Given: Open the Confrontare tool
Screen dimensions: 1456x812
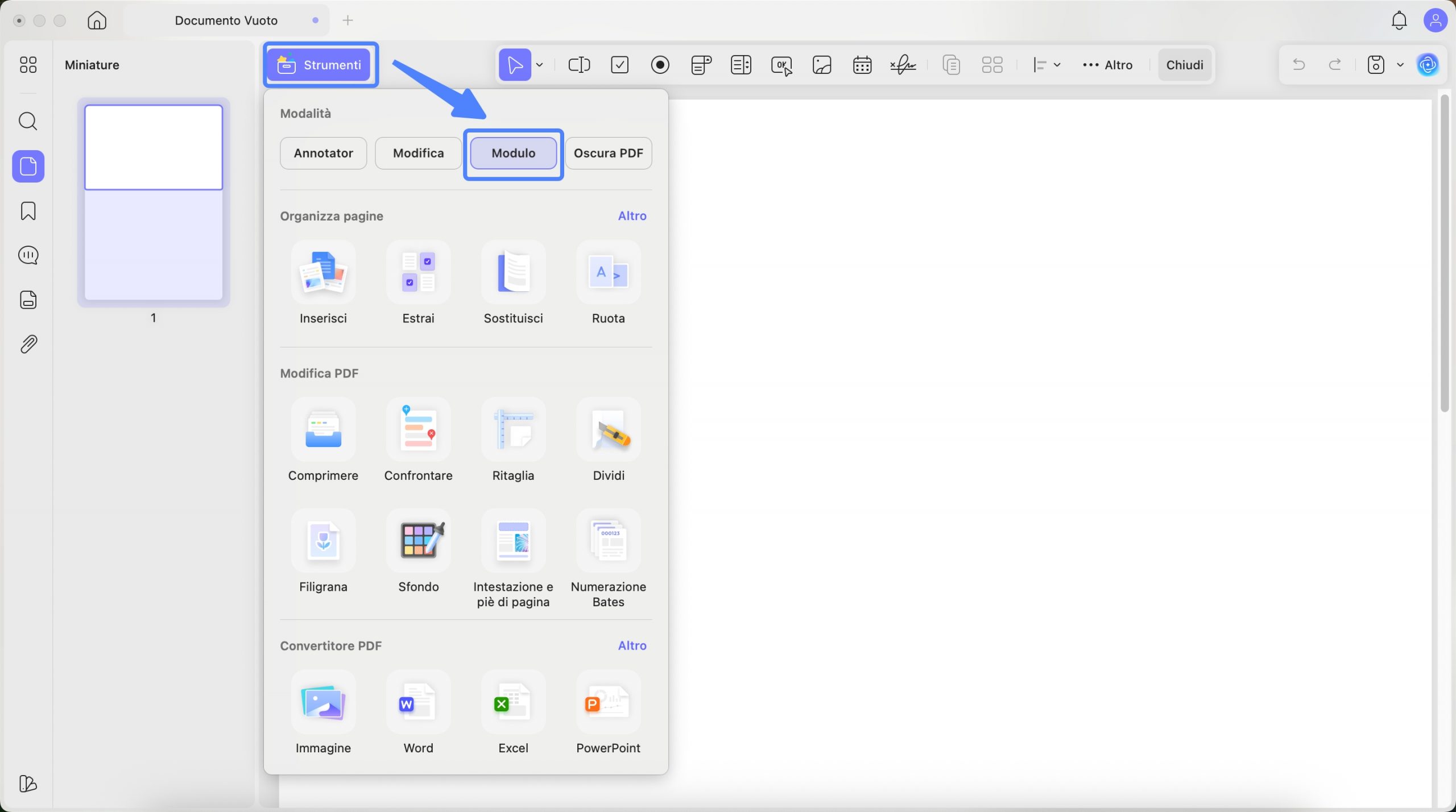Looking at the screenshot, I should [x=418, y=440].
